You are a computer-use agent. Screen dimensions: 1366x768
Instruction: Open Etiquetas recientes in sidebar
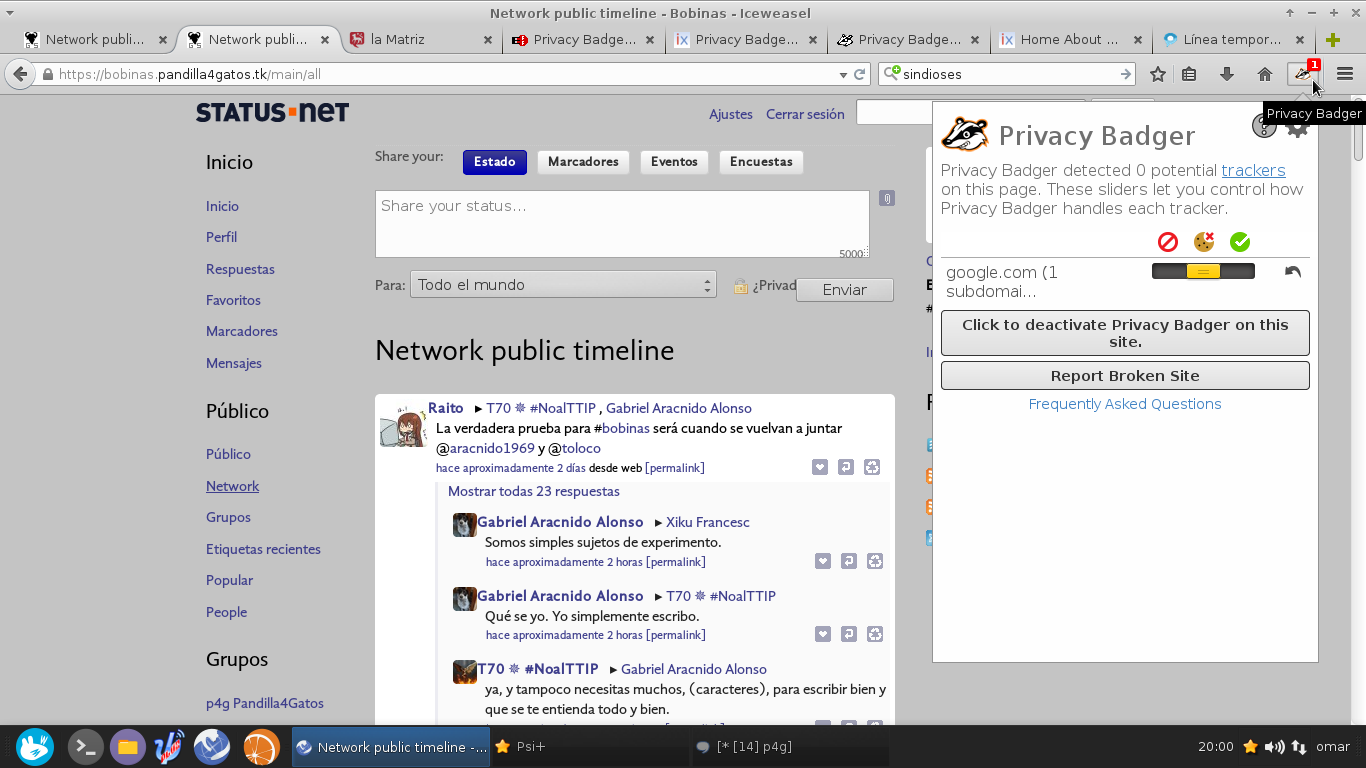(x=263, y=549)
